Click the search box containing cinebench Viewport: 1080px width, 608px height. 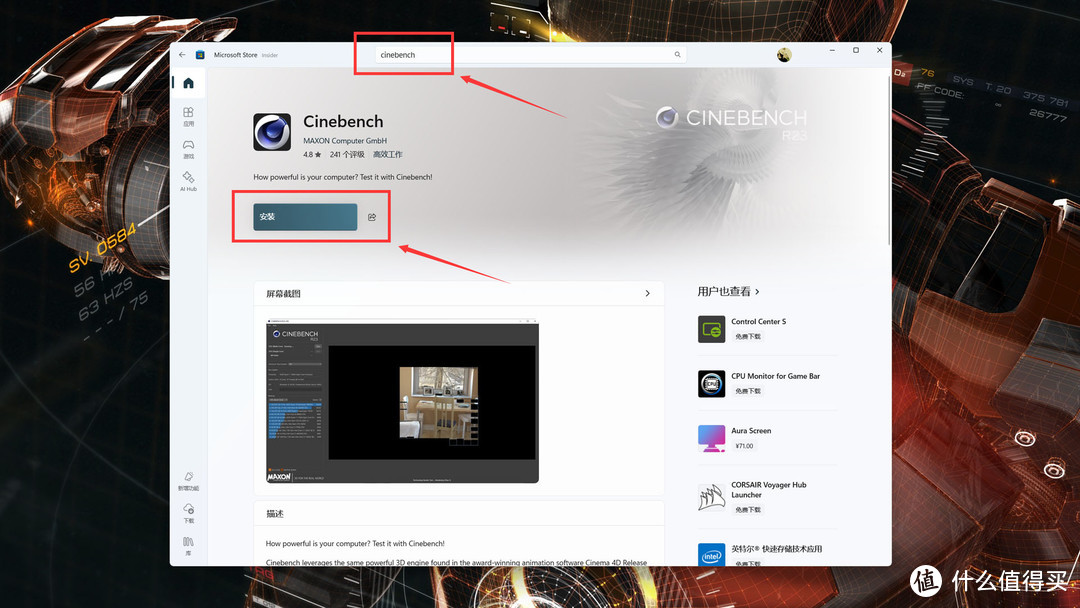point(530,54)
